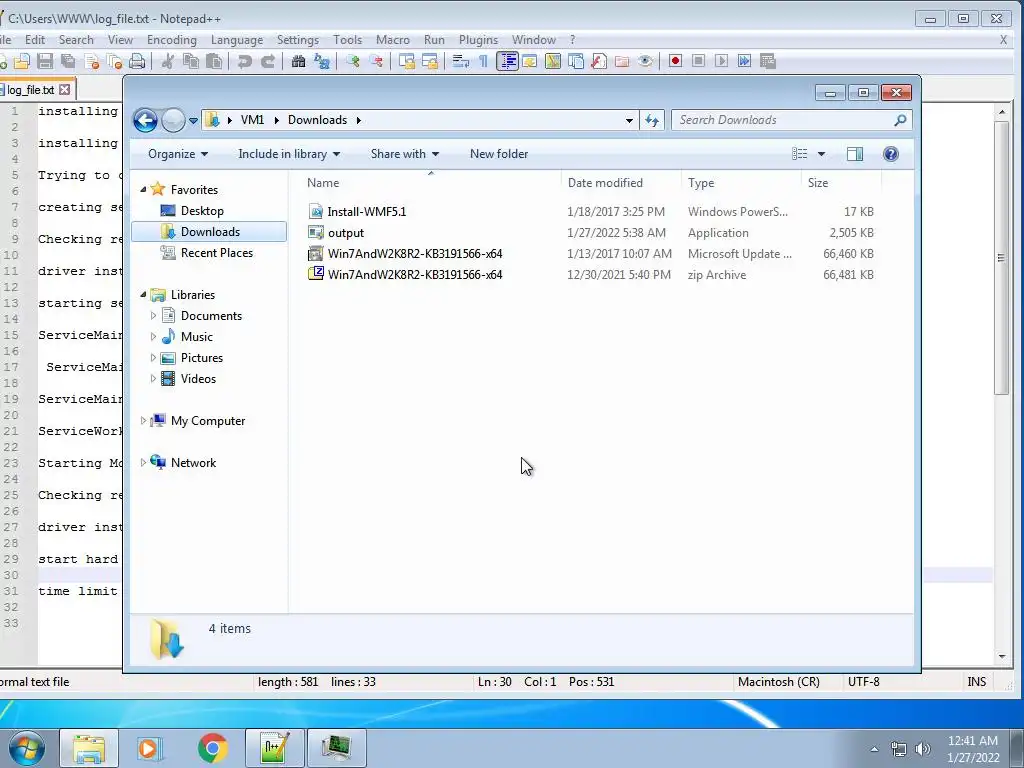
Task: Expand the My Computer tree node
Action: click(143, 421)
